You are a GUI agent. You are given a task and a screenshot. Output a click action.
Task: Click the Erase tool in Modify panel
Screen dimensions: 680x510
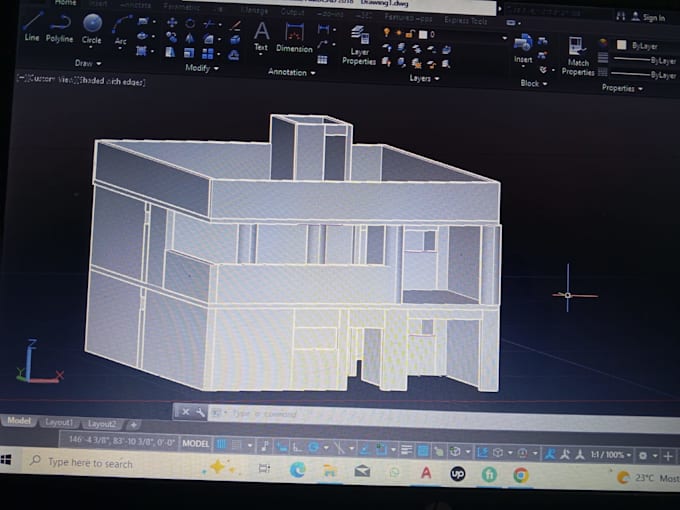(x=235, y=25)
